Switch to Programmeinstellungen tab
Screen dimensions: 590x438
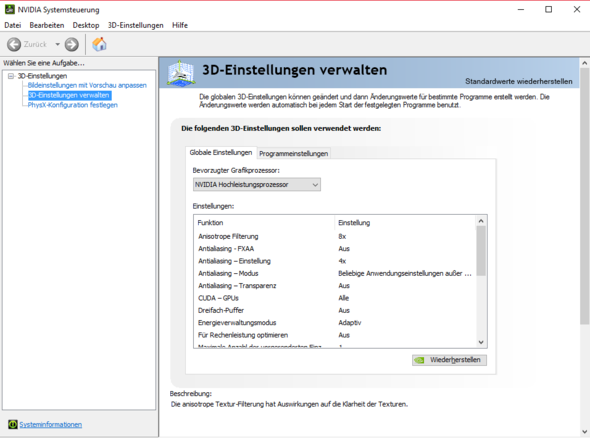click(x=293, y=154)
